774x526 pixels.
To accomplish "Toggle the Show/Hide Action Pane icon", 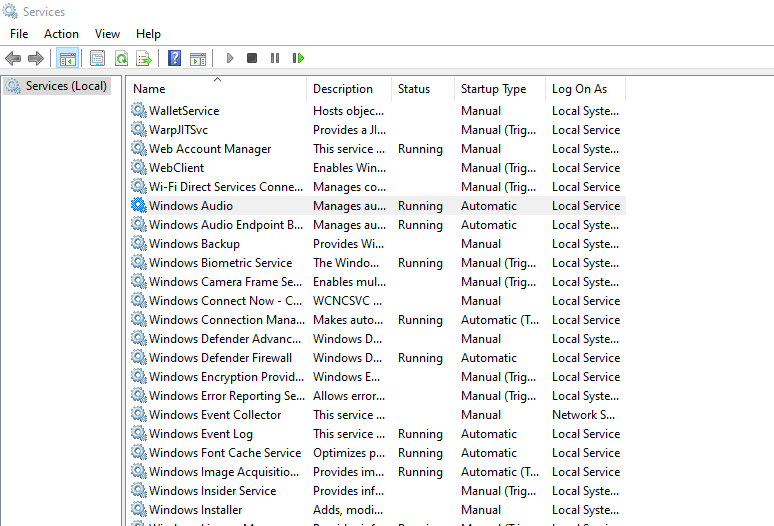I will [x=198, y=59].
